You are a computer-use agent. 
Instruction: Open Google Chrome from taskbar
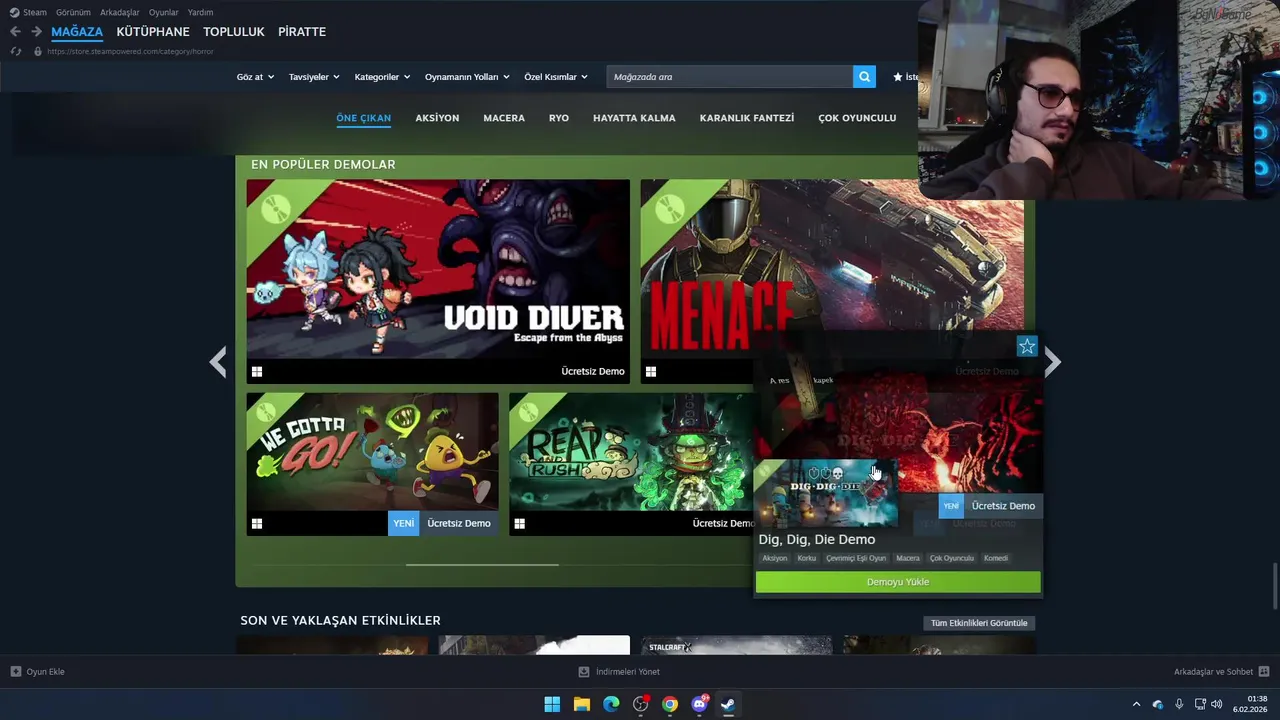click(x=670, y=705)
